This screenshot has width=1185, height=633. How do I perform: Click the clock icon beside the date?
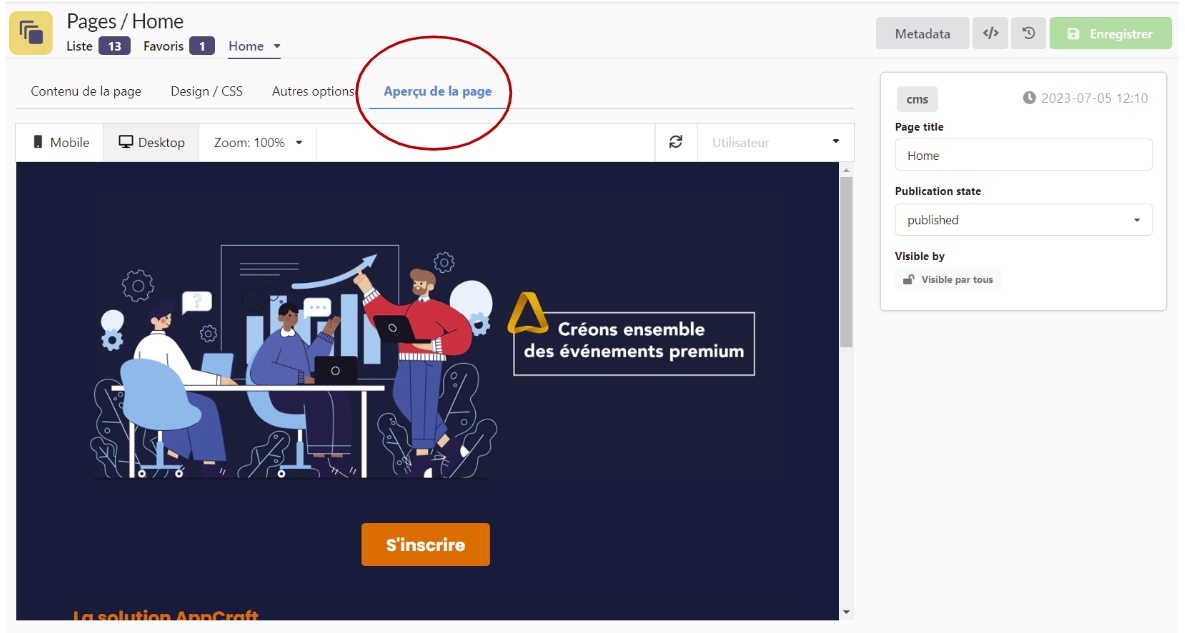pos(1029,98)
